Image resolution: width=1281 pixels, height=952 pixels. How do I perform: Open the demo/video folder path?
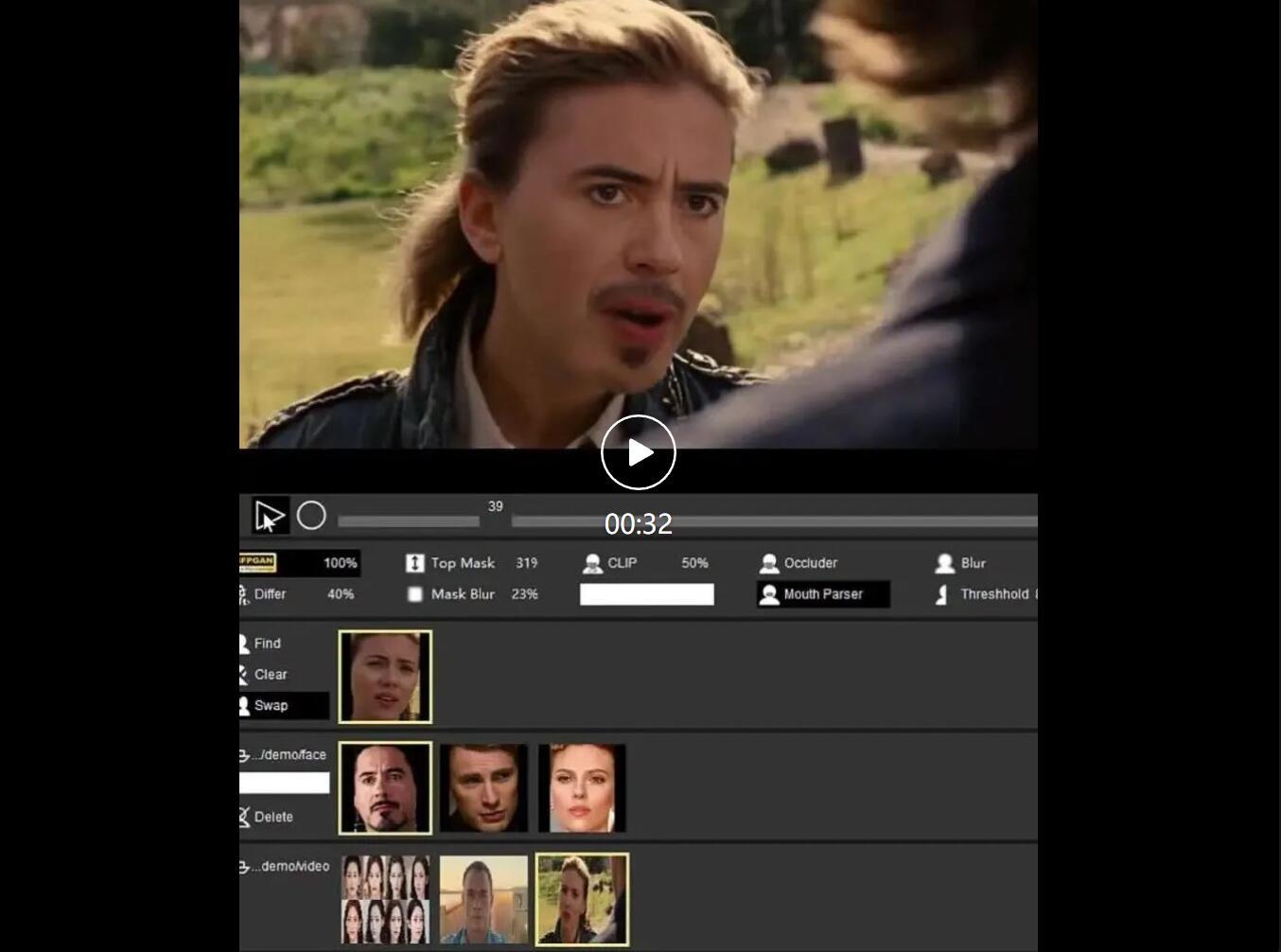coord(285,867)
